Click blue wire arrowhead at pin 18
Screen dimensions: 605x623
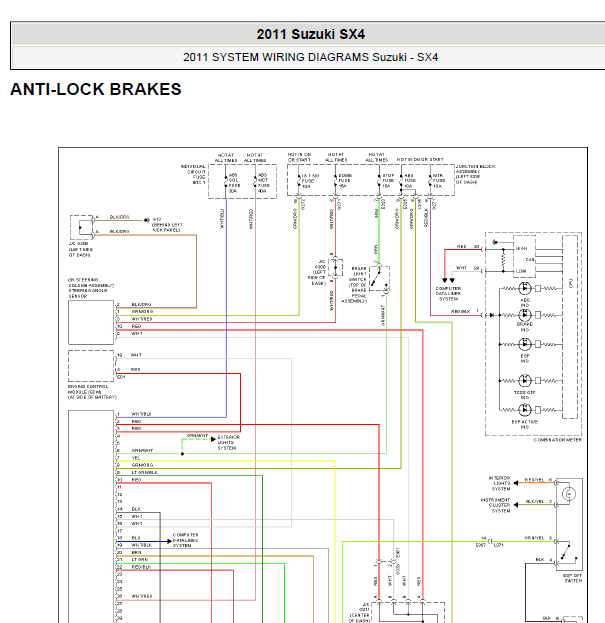[x=169, y=541]
